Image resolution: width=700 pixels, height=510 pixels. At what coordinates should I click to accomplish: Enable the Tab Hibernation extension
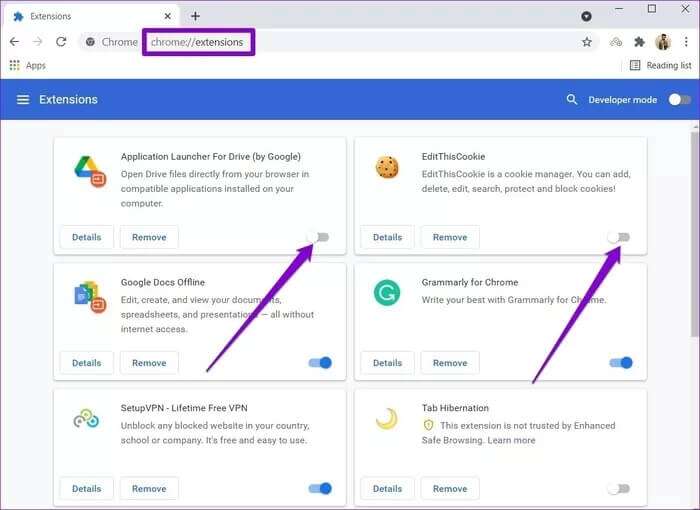619,489
